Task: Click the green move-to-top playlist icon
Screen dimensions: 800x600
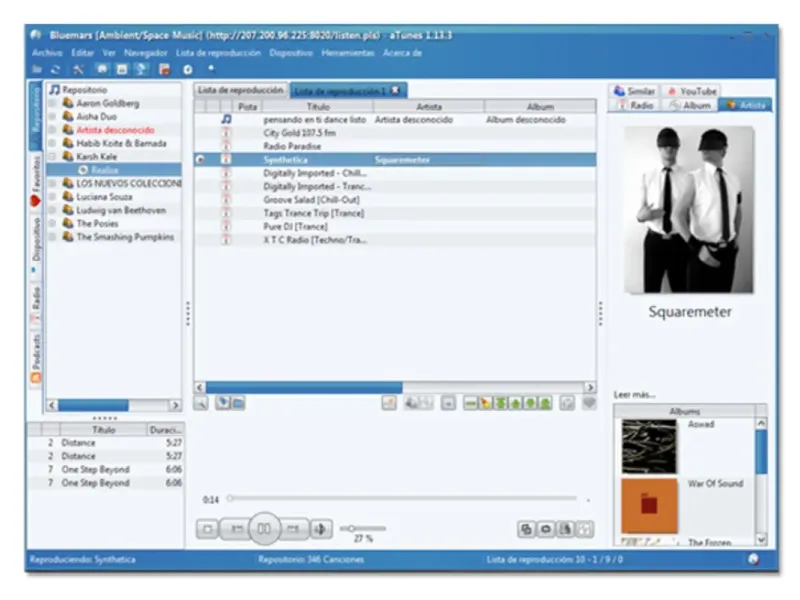Action: click(501, 404)
